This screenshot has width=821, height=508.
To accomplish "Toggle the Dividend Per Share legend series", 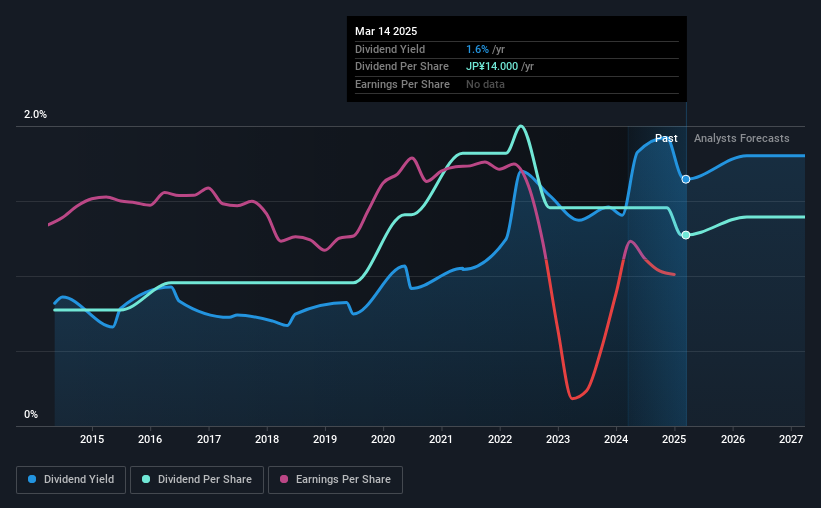I will [197, 480].
